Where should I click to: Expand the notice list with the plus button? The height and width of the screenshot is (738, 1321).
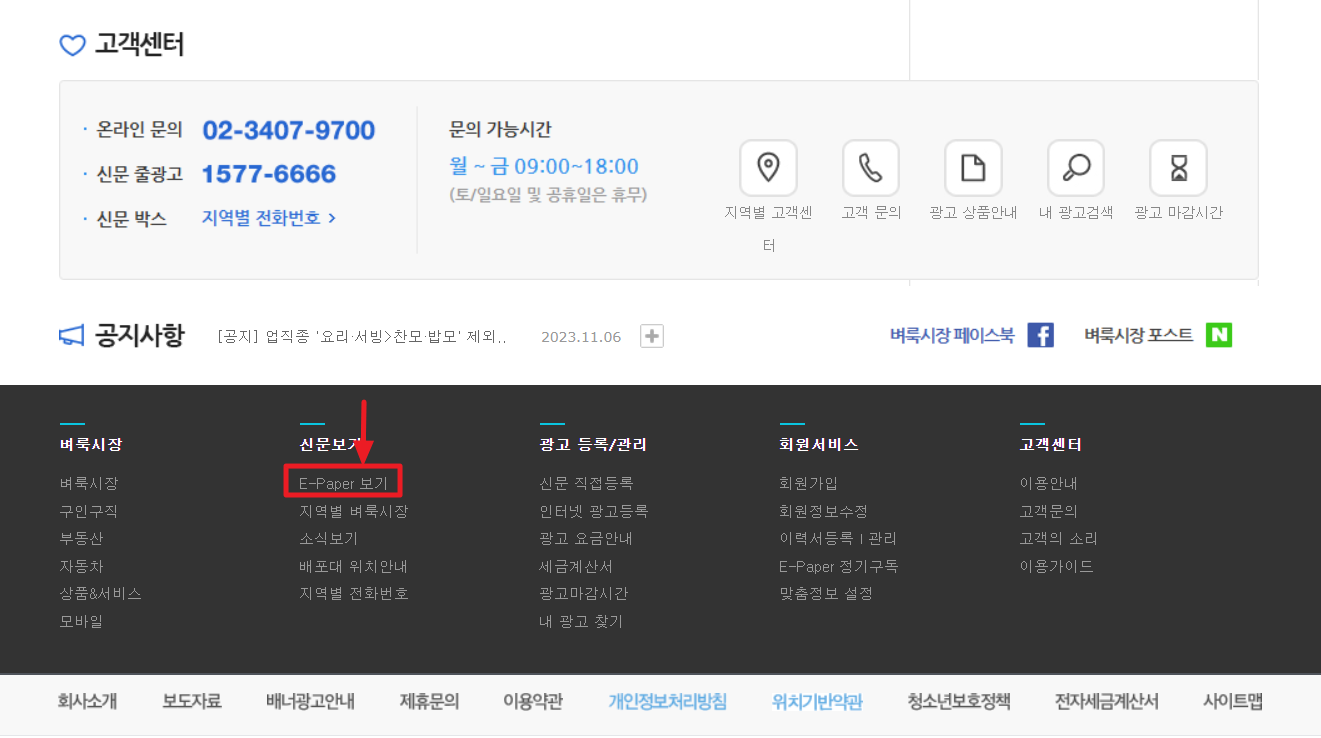point(651,335)
